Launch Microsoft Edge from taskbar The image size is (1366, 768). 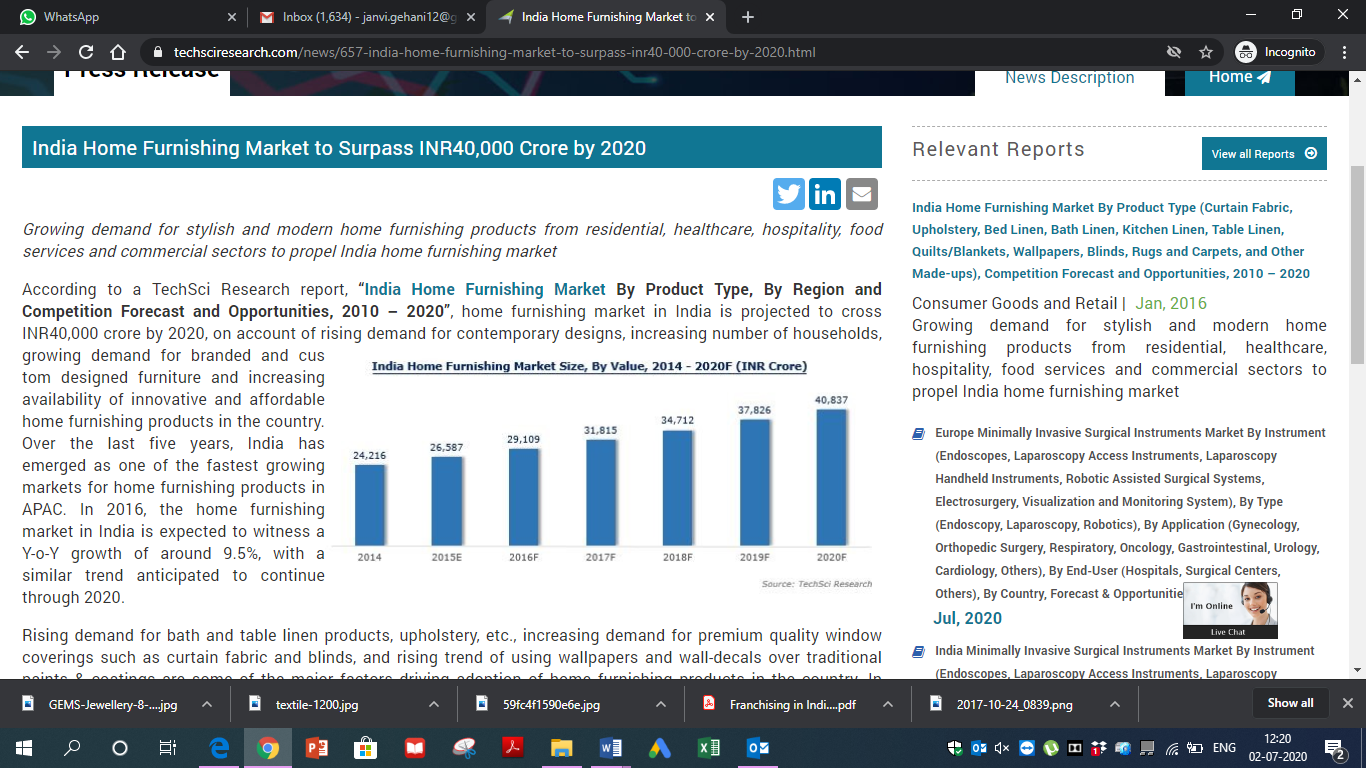[x=218, y=747]
